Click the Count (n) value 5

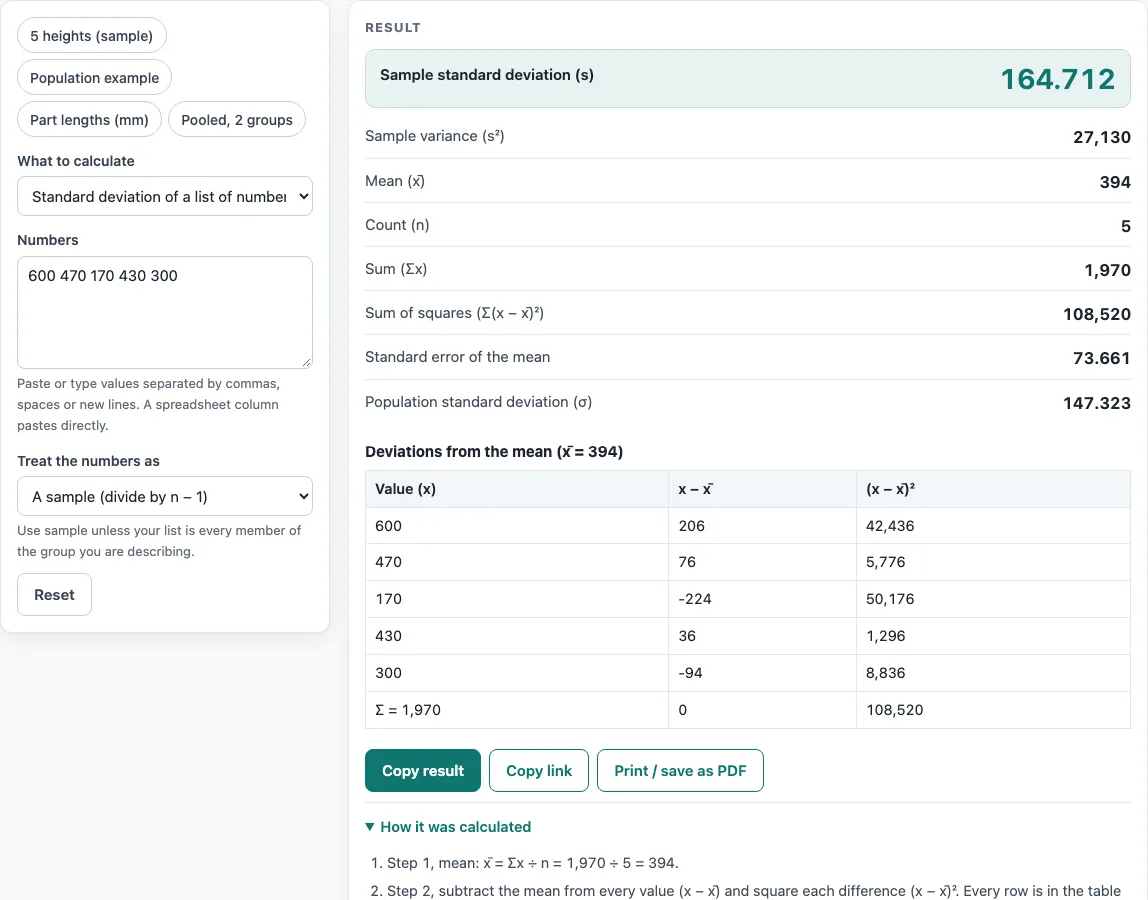(1125, 226)
